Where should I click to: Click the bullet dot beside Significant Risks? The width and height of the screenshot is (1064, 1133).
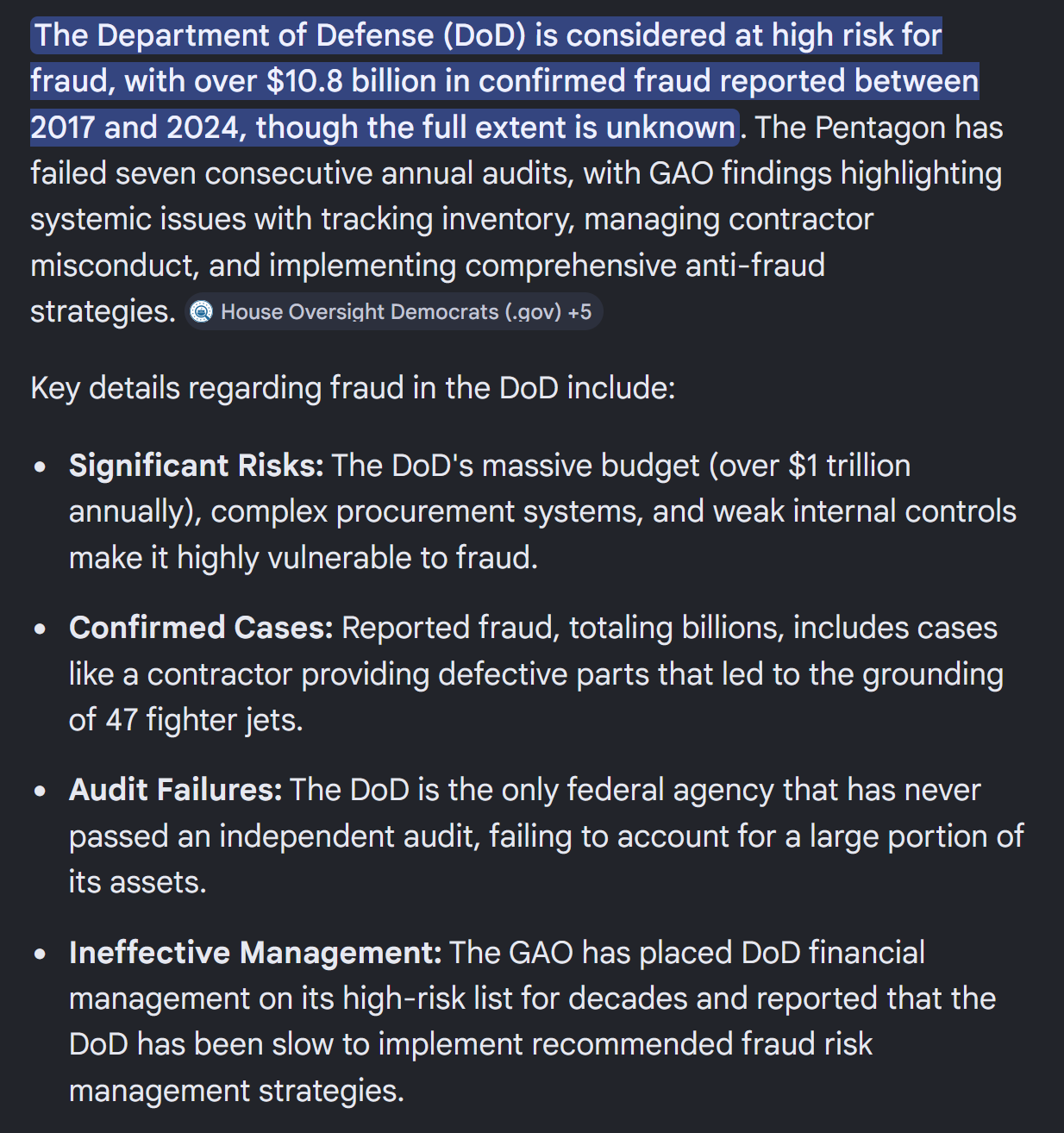[x=40, y=466]
